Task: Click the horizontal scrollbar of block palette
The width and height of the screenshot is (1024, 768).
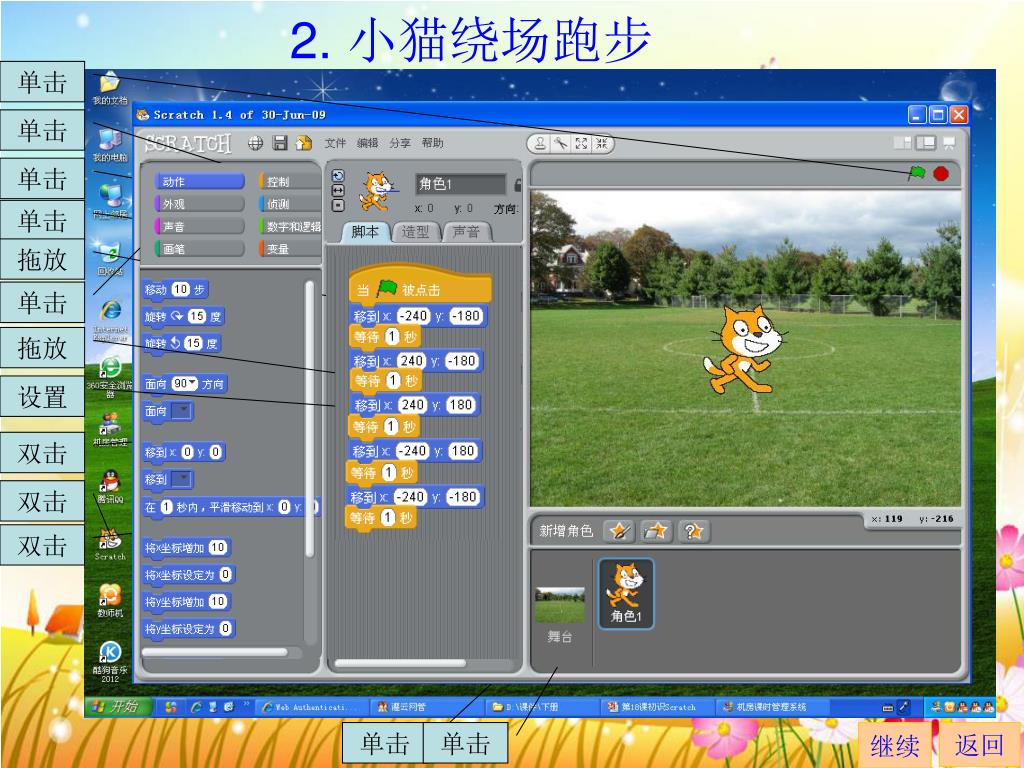Action: pyautogui.click(x=215, y=652)
